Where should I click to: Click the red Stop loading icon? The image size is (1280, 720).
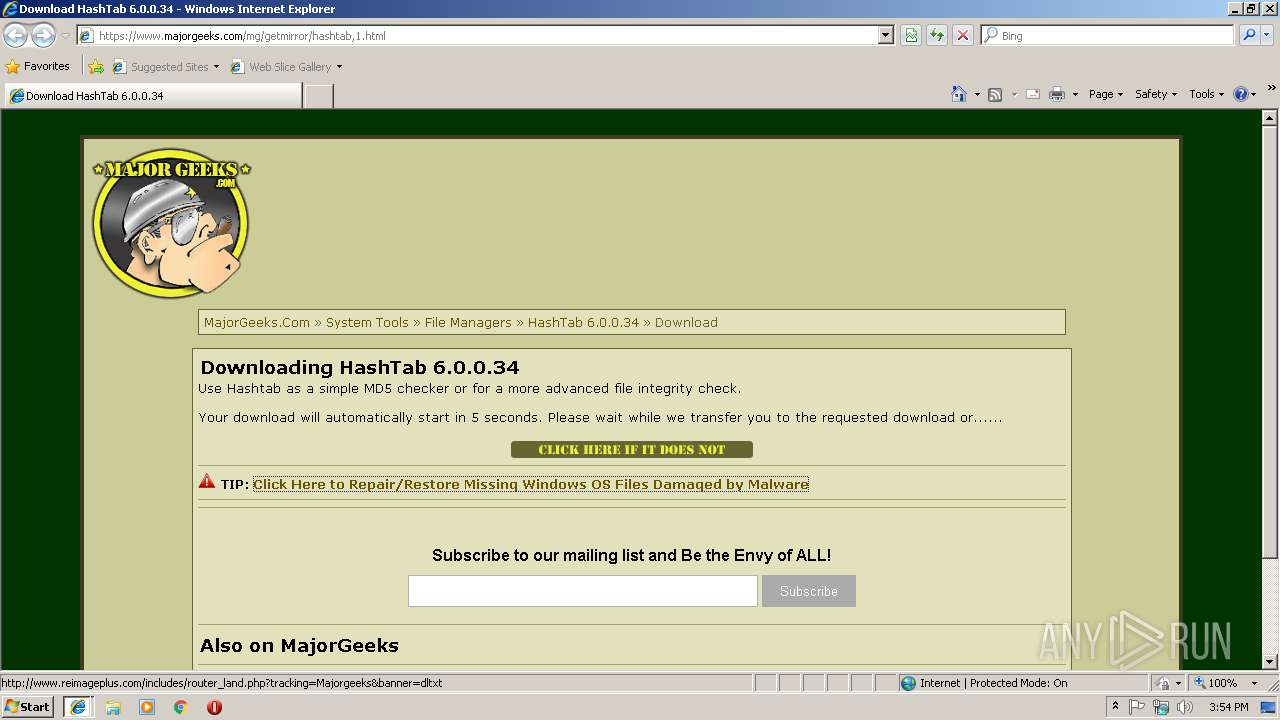point(963,36)
